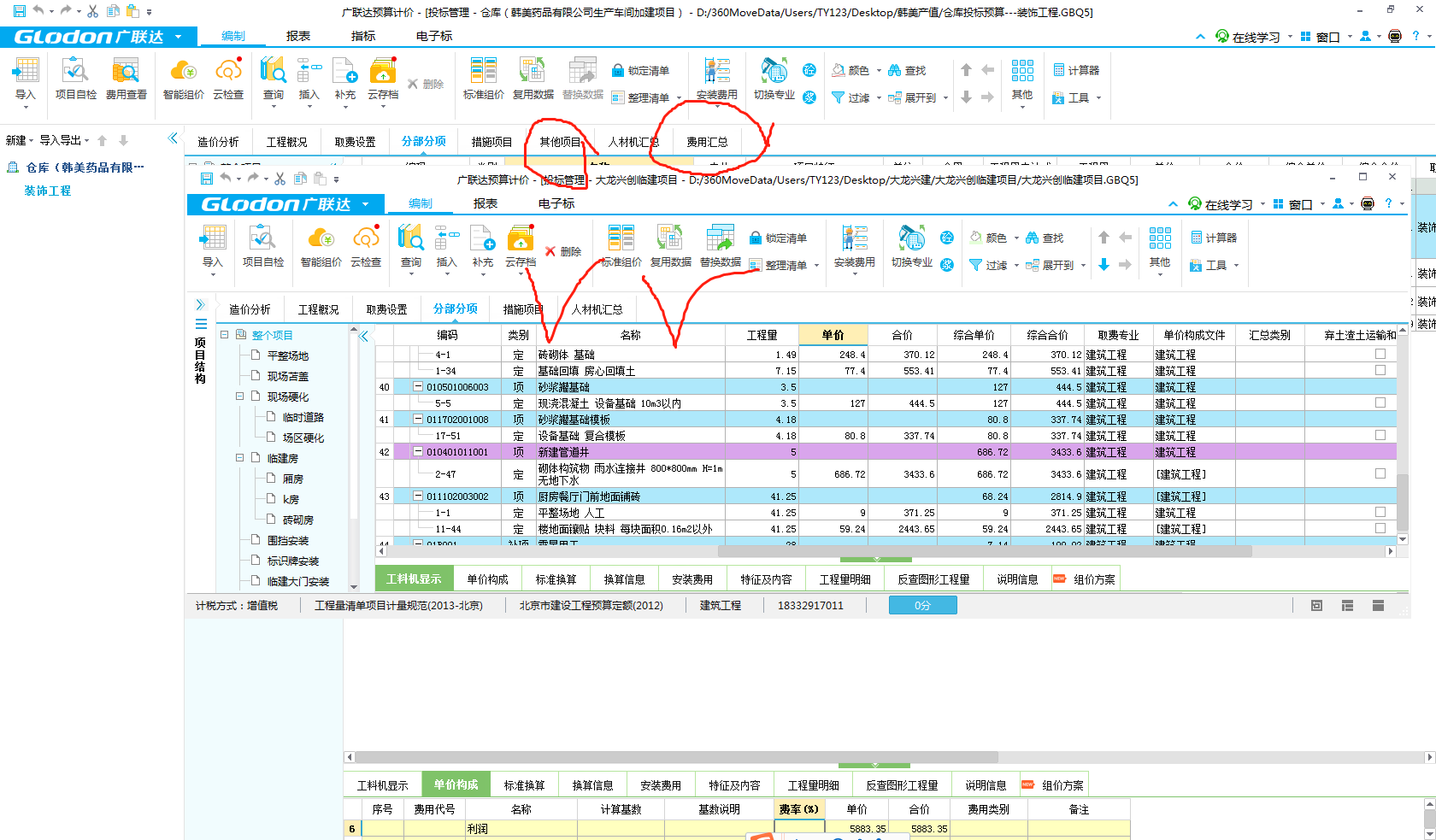The width and height of the screenshot is (1436, 840).
Task: Collapse item 010401011001 新建管道井
Action: (x=418, y=451)
